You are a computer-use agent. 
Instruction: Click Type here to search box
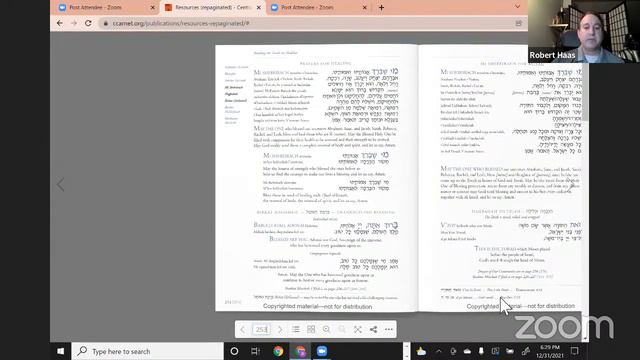click(147, 351)
